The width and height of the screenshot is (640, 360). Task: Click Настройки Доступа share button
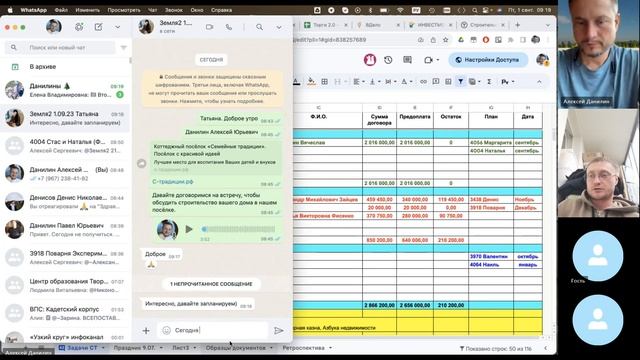point(487,60)
